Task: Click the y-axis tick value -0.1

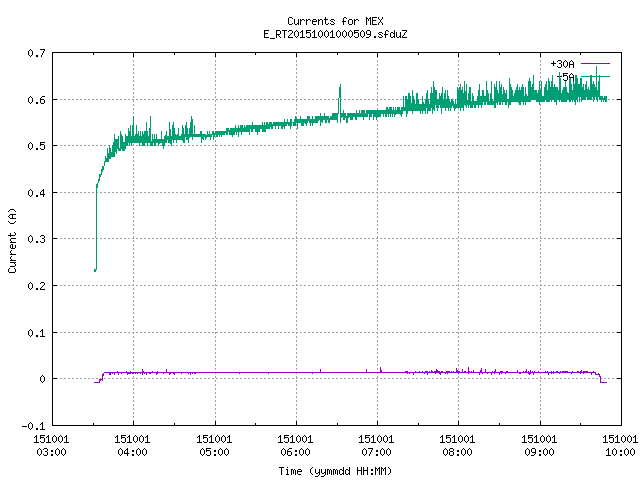Action: click(x=33, y=426)
